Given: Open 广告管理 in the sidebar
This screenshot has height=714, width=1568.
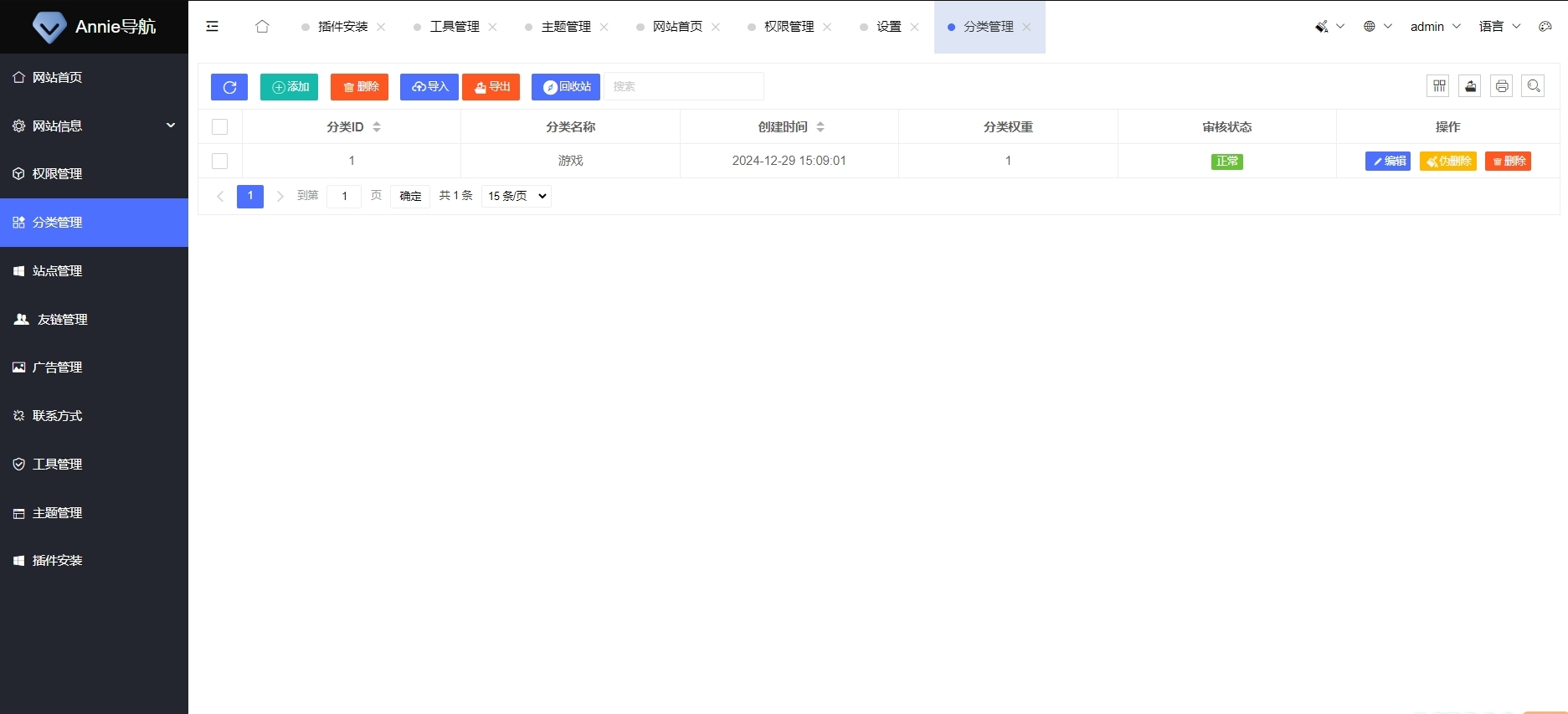Looking at the screenshot, I should [x=94, y=367].
